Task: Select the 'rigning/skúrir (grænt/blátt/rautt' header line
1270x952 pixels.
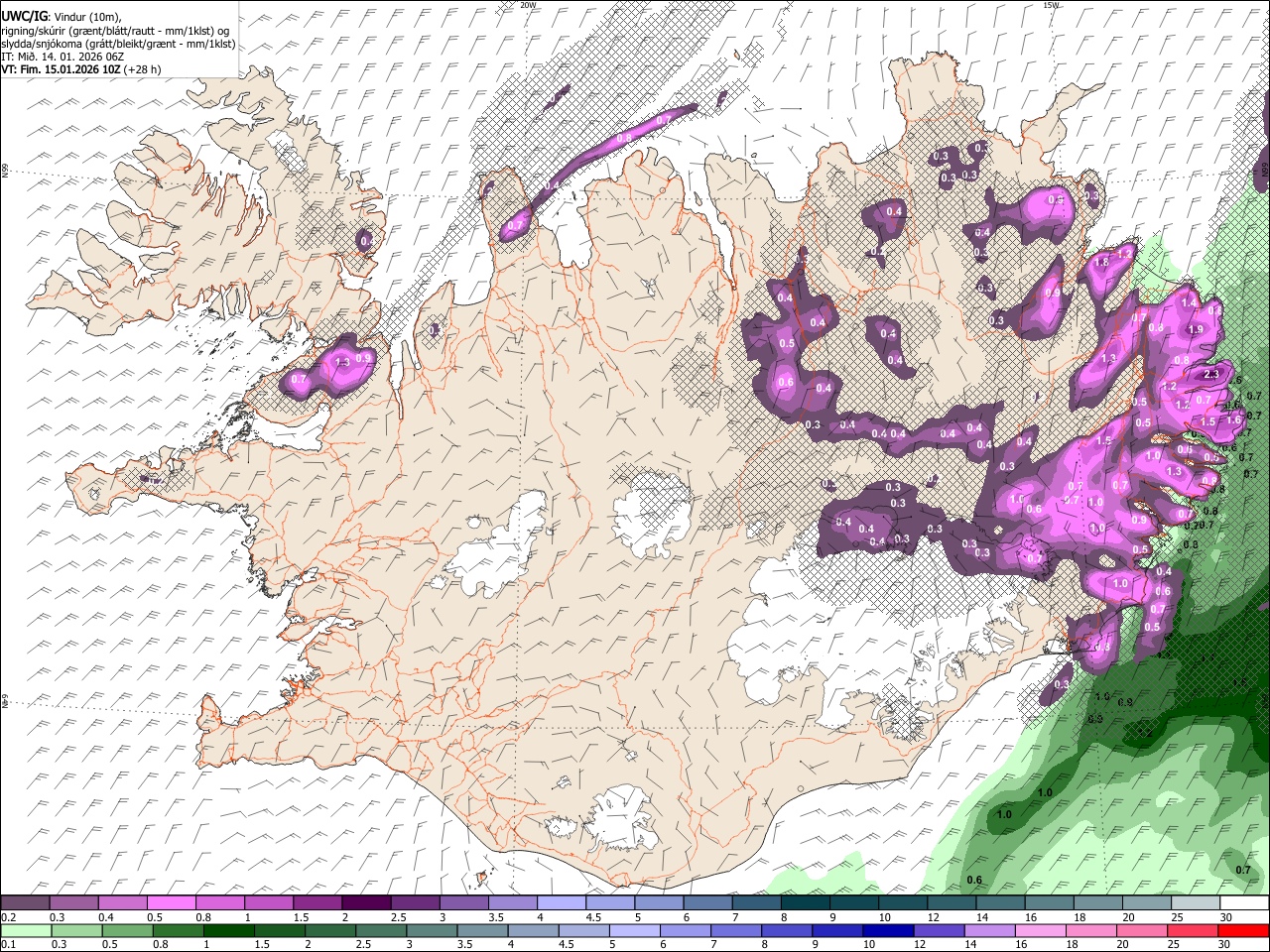Action: tap(114, 30)
